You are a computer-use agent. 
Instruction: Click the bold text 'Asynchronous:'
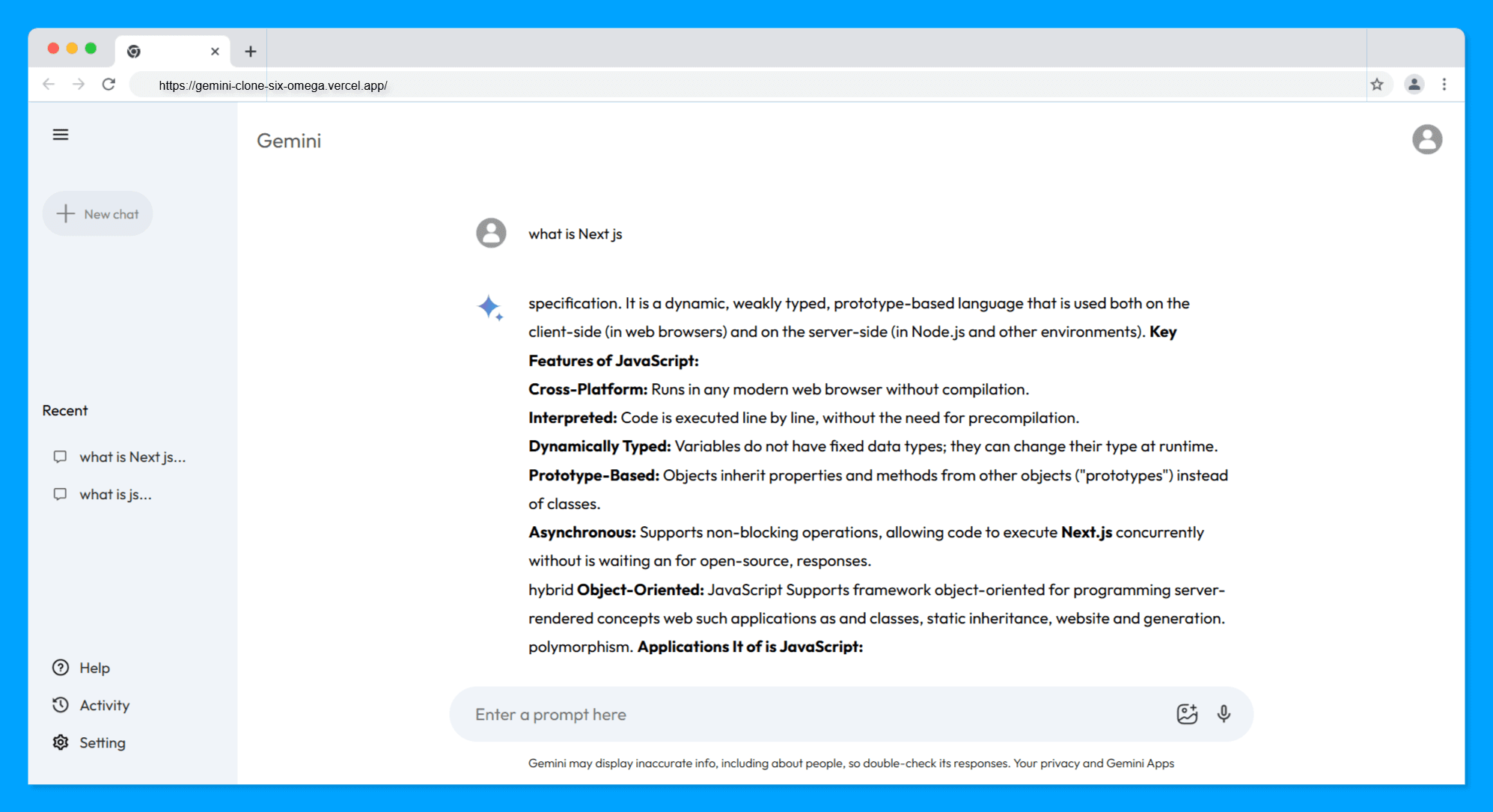[582, 533]
